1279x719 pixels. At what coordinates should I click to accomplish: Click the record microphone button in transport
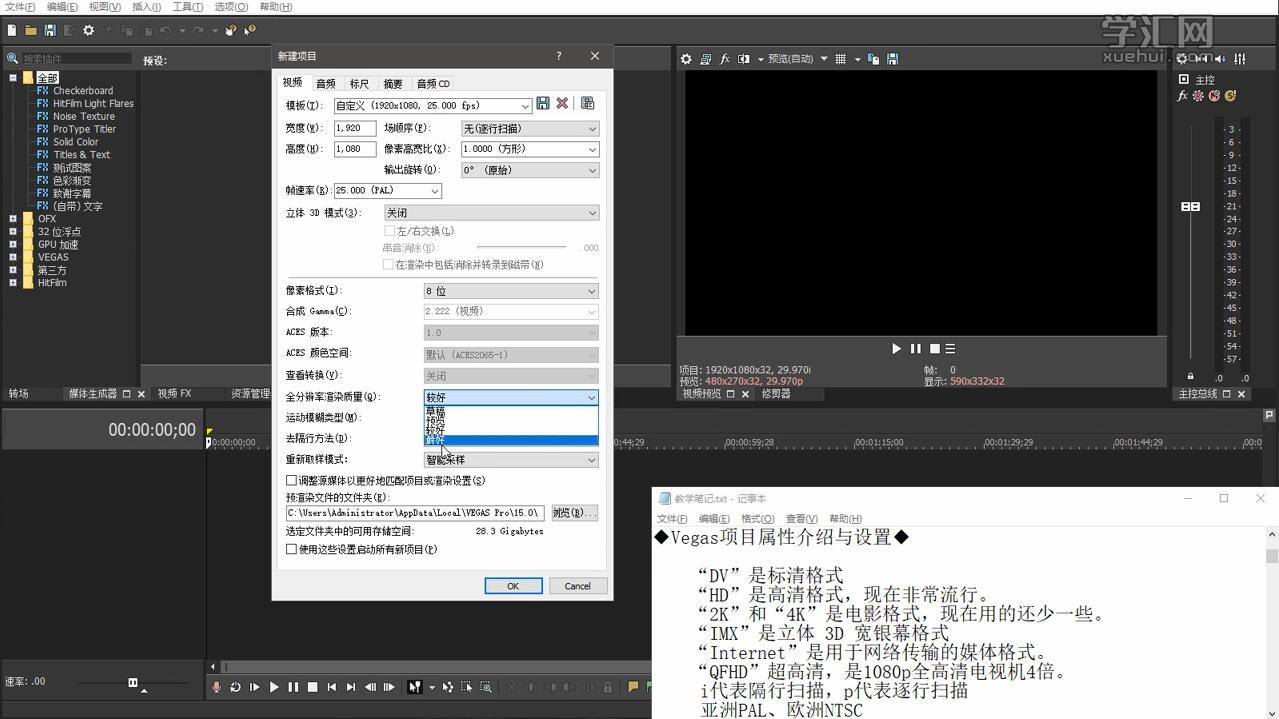click(216, 687)
